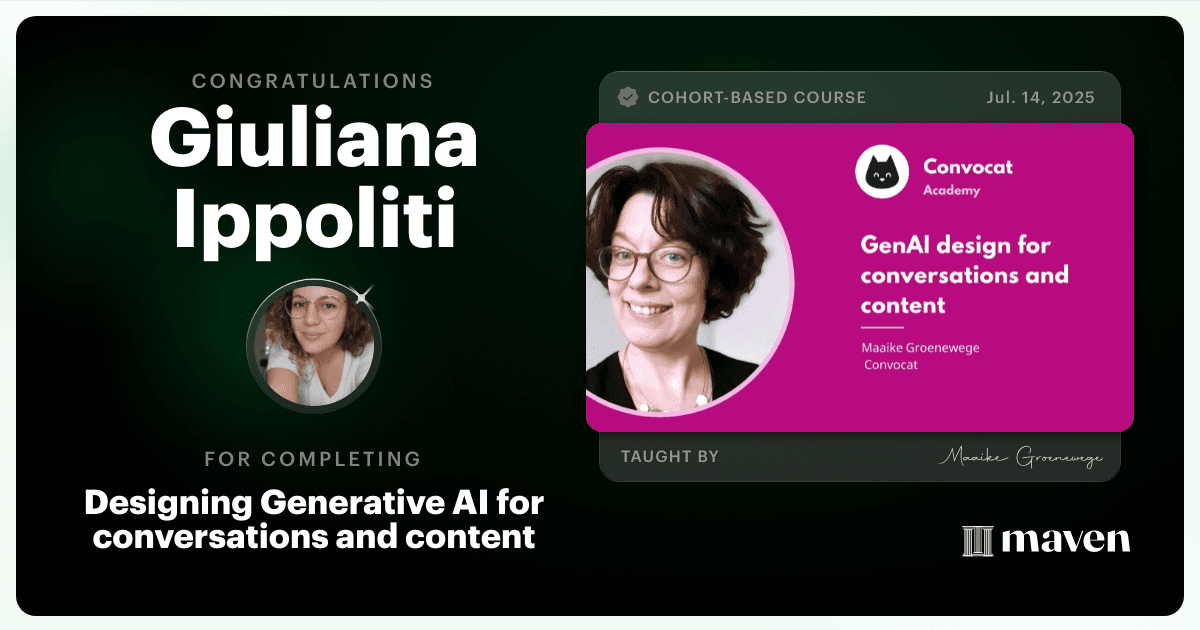Click the Designing Generative AI course title
The width and height of the screenshot is (1200, 630).
point(314,517)
